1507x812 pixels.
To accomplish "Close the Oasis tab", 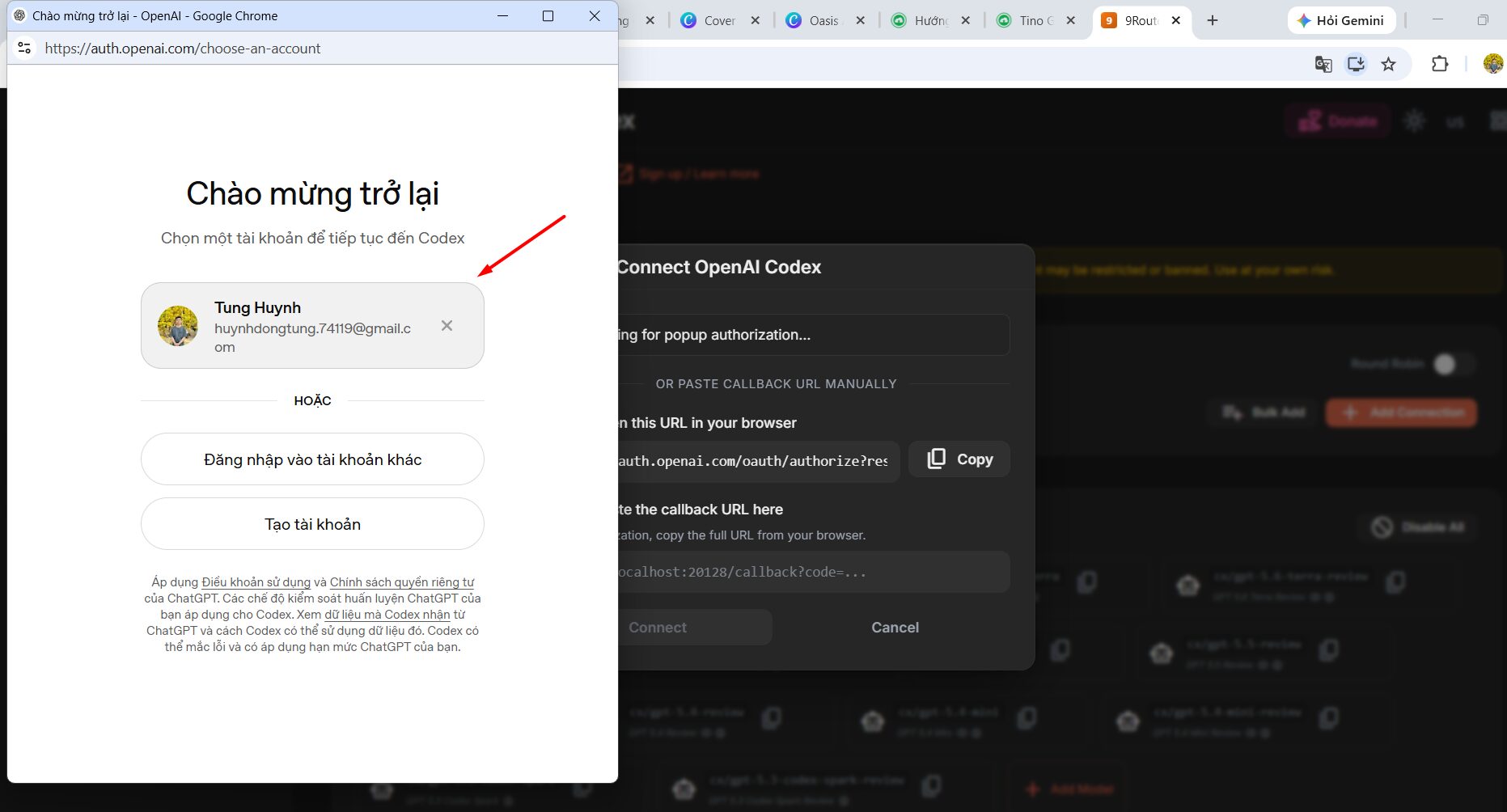I will point(861,21).
